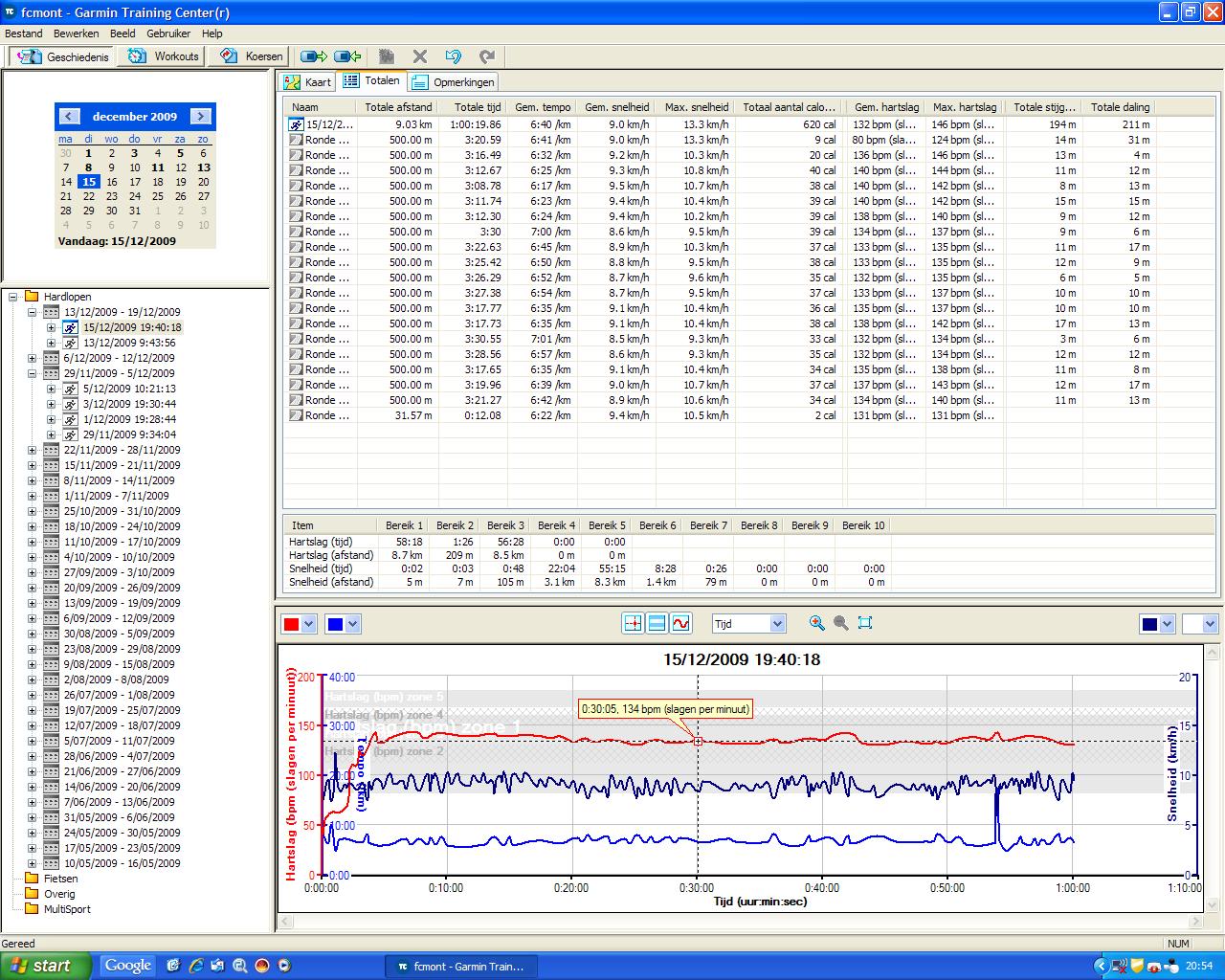1225x980 pixels.
Task: Click the chart horizontal scrollbar left arrow
Action: (284, 922)
